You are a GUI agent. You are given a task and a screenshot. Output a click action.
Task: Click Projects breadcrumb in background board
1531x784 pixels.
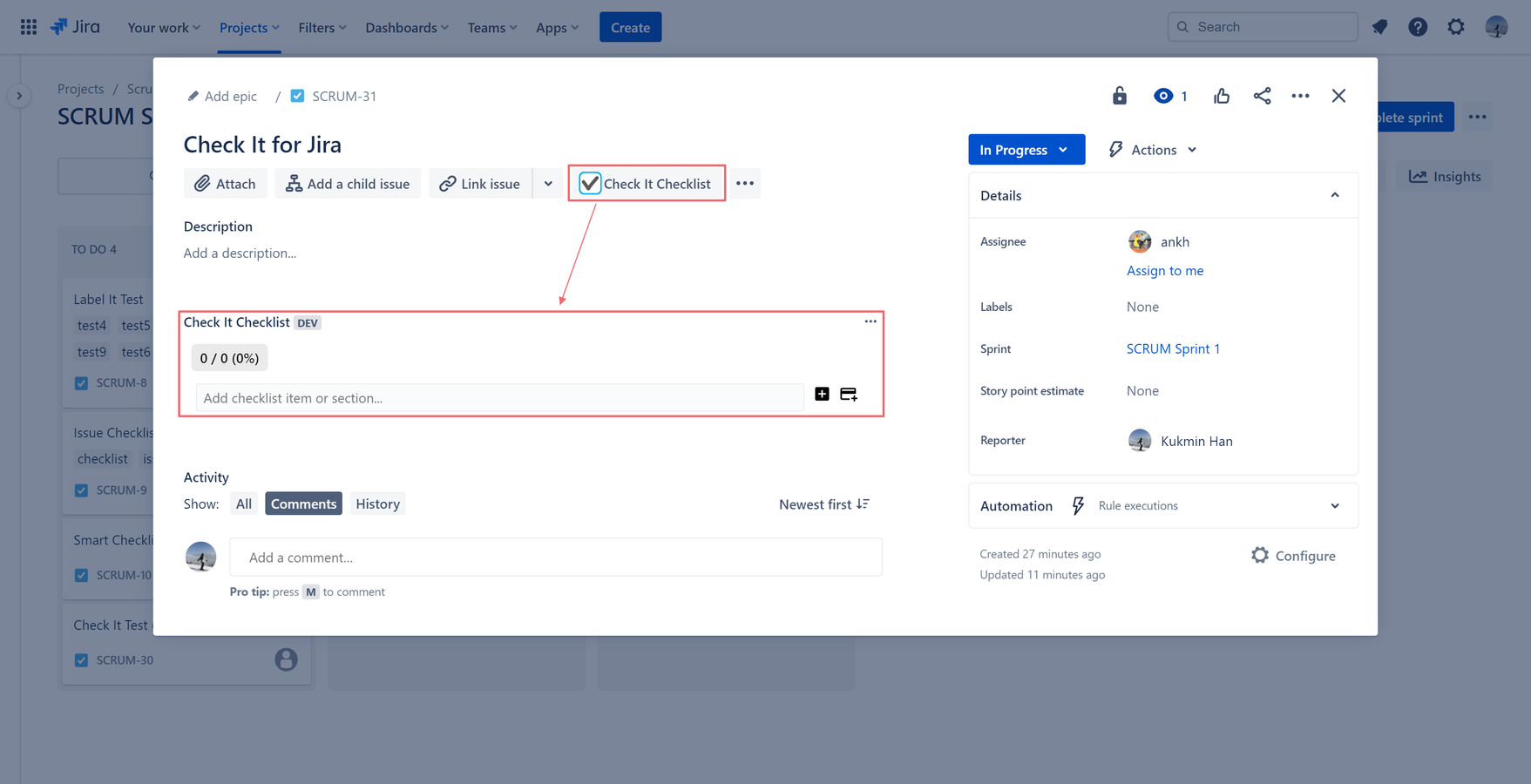tap(80, 89)
